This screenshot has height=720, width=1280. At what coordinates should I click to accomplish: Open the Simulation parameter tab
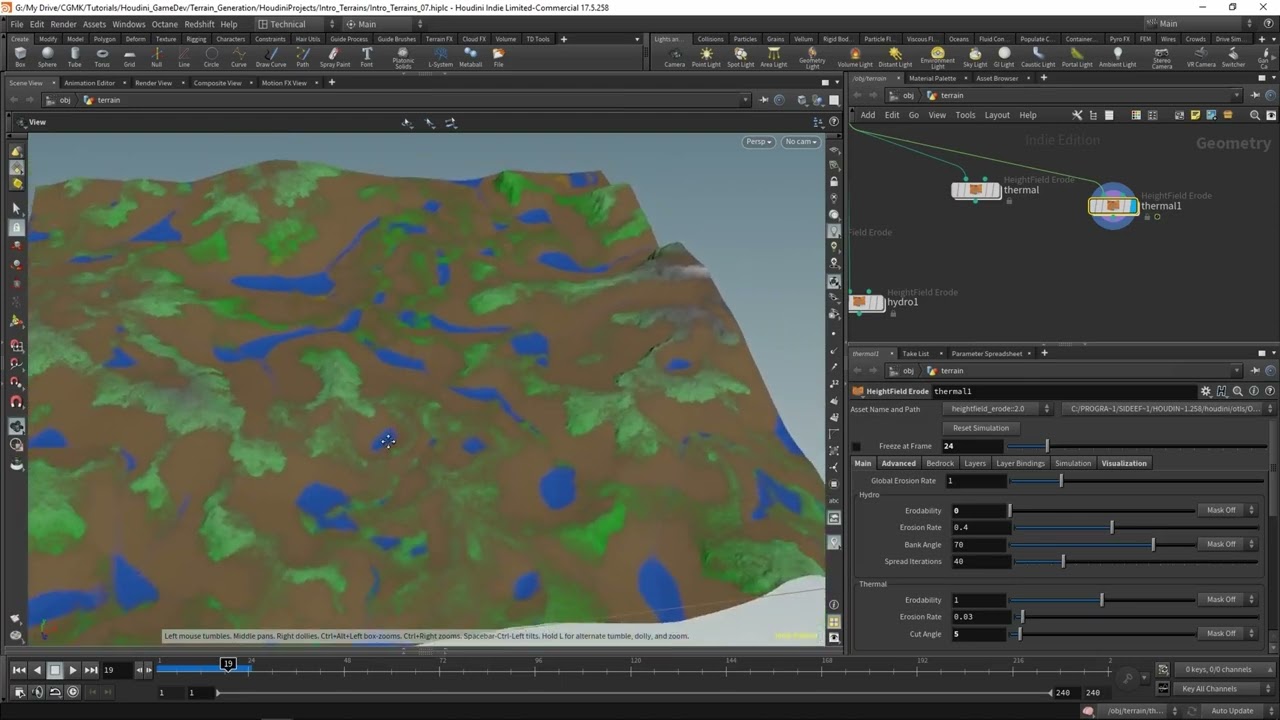1073,463
